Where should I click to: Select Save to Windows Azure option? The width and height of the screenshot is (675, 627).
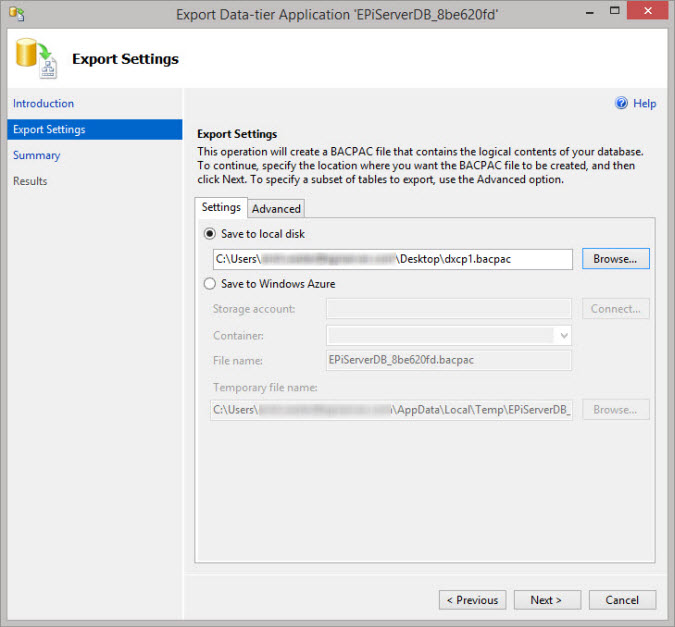(x=210, y=284)
